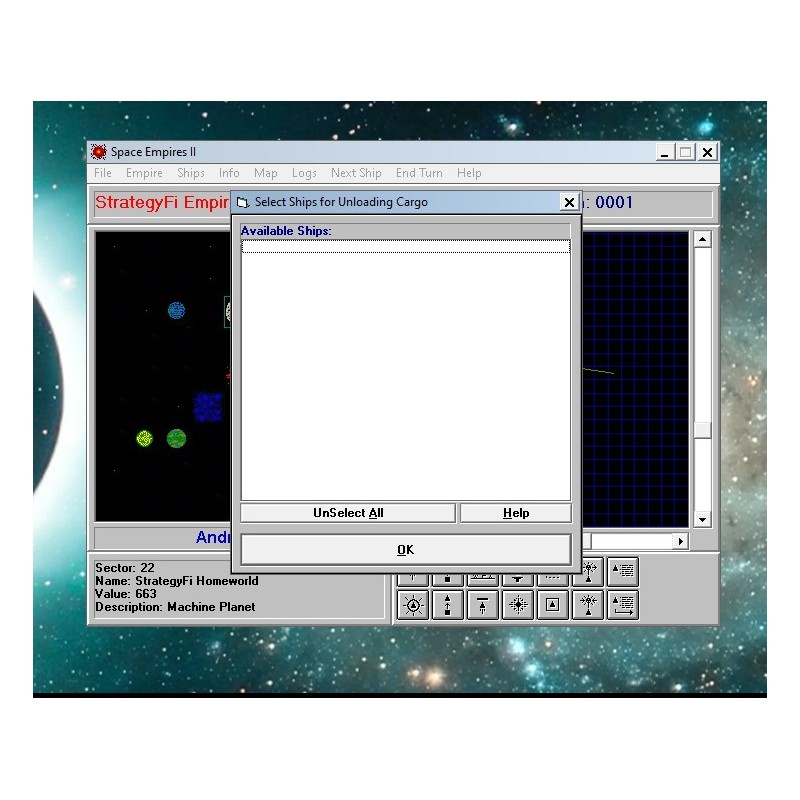Select the blue nebula on the map
This screenshot has width=800, height=800.
pos(208,407)
